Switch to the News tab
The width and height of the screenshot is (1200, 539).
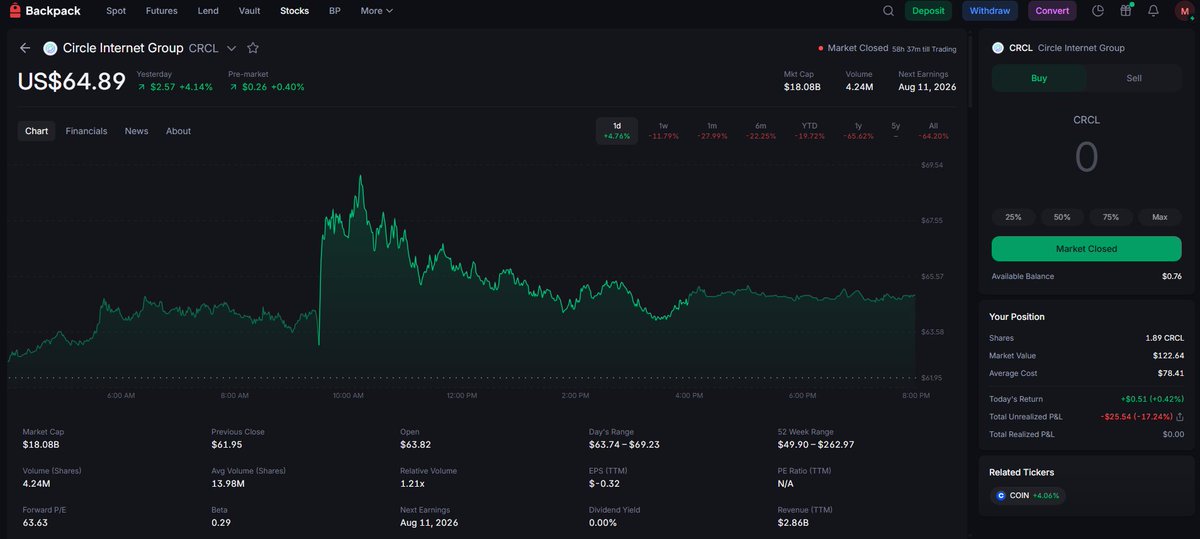click(x=136, y=131)
